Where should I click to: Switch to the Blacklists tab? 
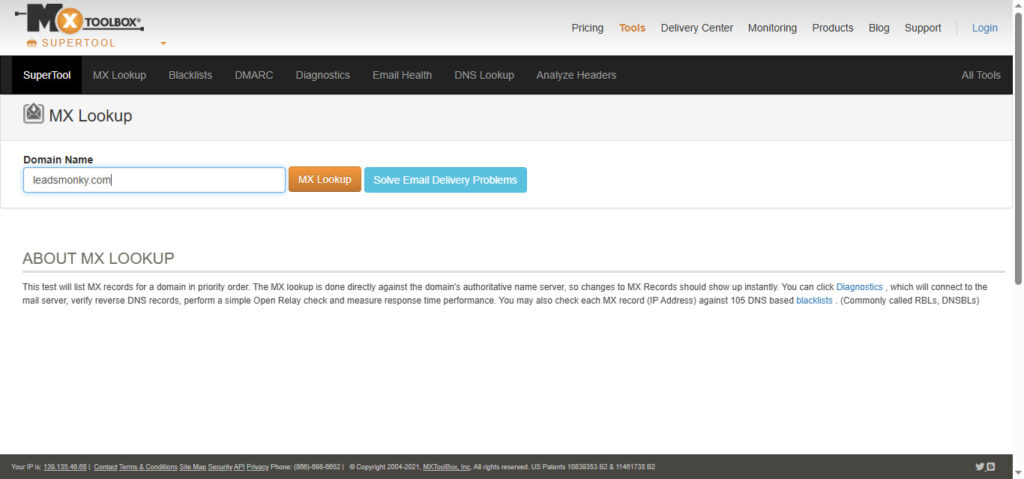(190, 75)
